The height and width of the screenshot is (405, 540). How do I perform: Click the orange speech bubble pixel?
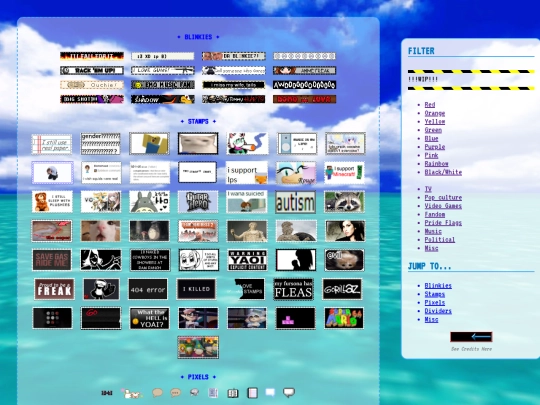(x=157, y=393)
